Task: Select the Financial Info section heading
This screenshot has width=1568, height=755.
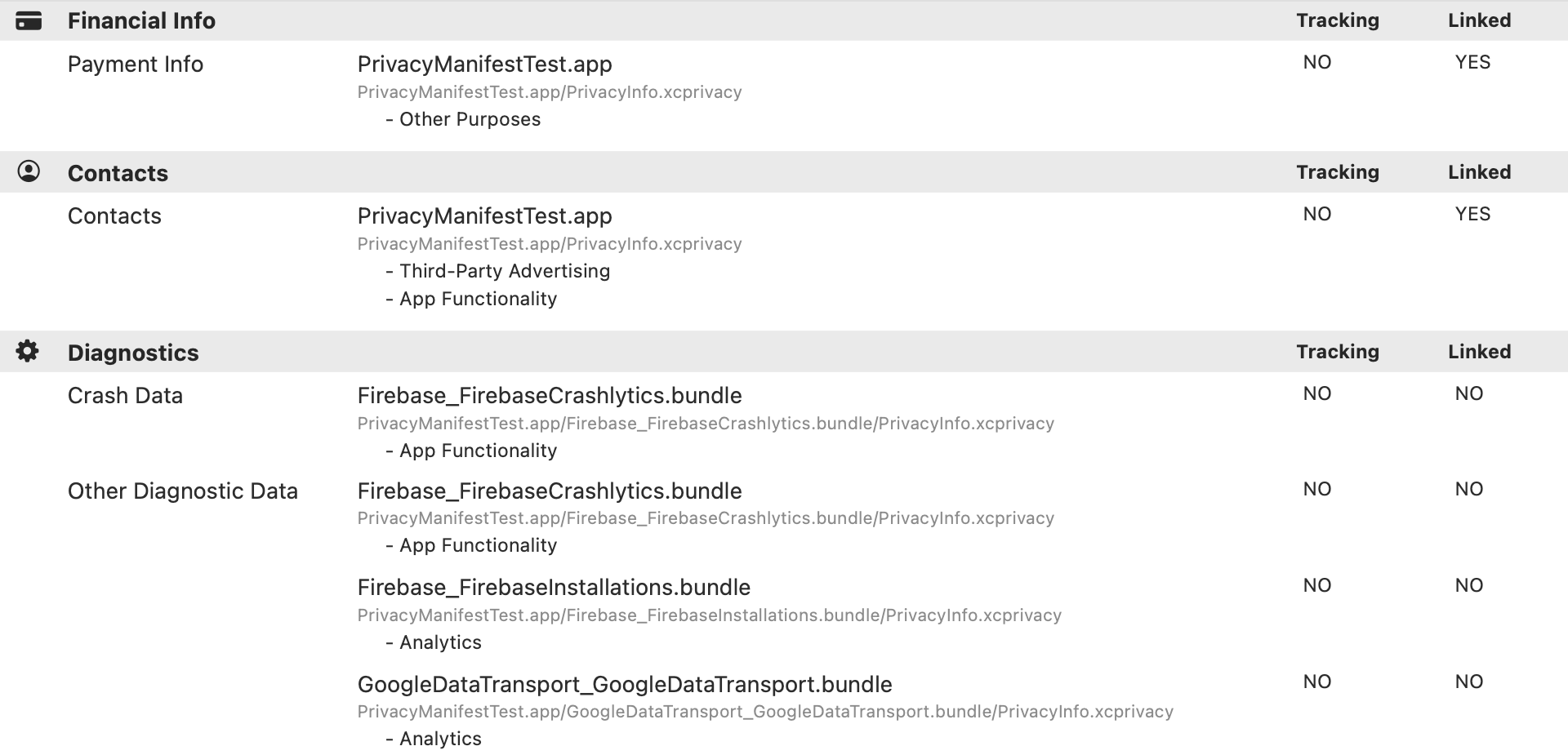Action: tap(141, 20)
